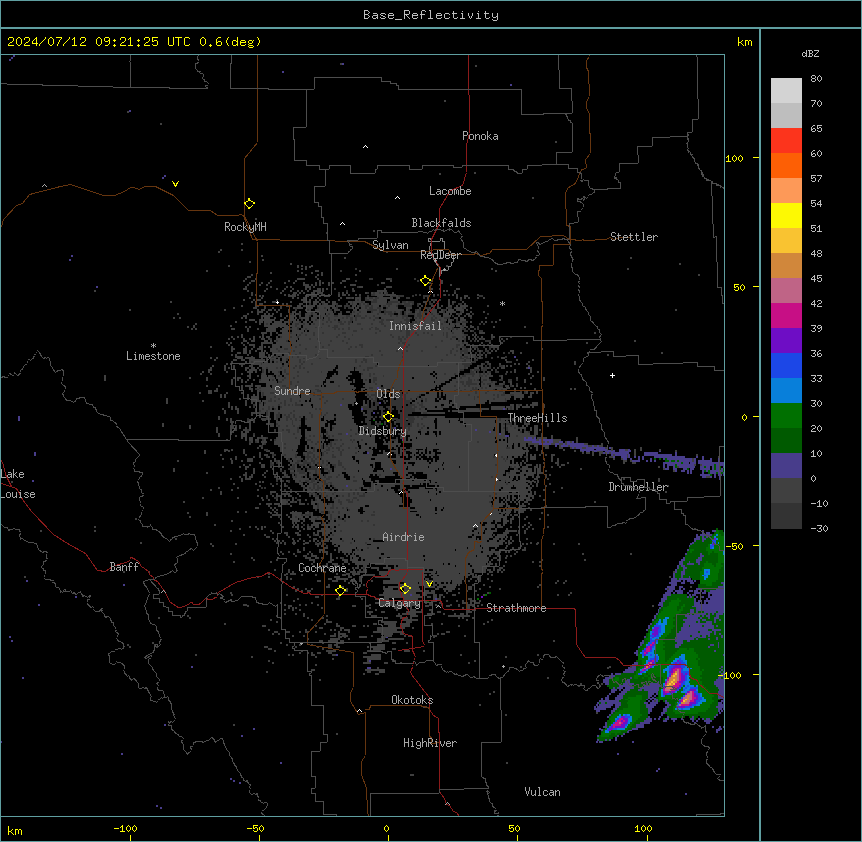This screenshot has height=842, width=862.
Task: Click the yellow v marker northwest of RockyMH
Action: click(x=175, y=184)
